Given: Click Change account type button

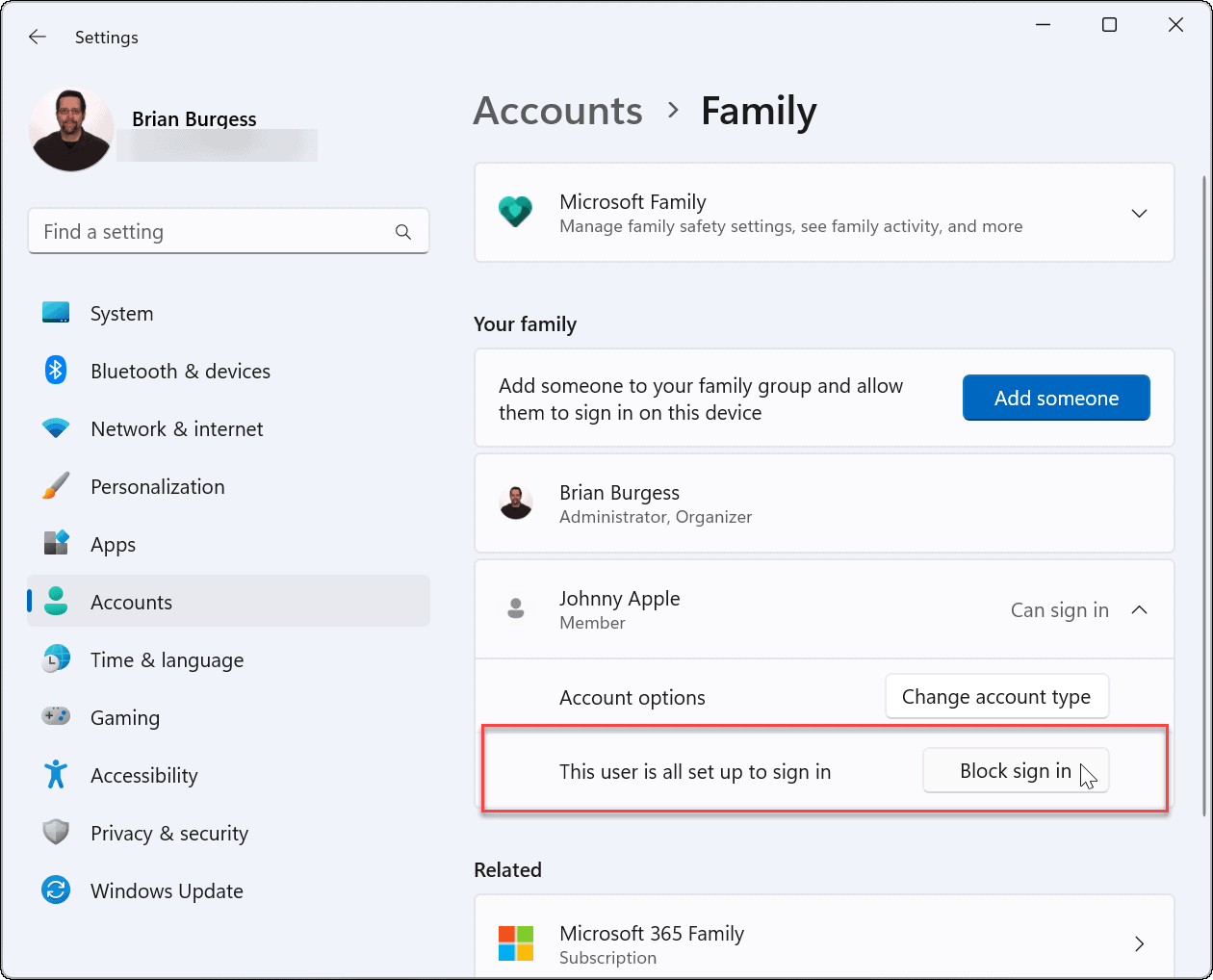Looking at the screenshot, I should click(996, 696).
